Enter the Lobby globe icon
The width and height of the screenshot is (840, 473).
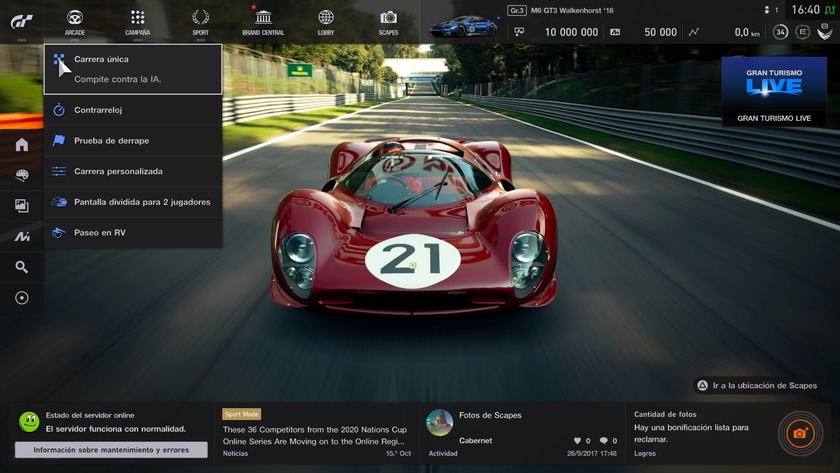coord(326,19)
